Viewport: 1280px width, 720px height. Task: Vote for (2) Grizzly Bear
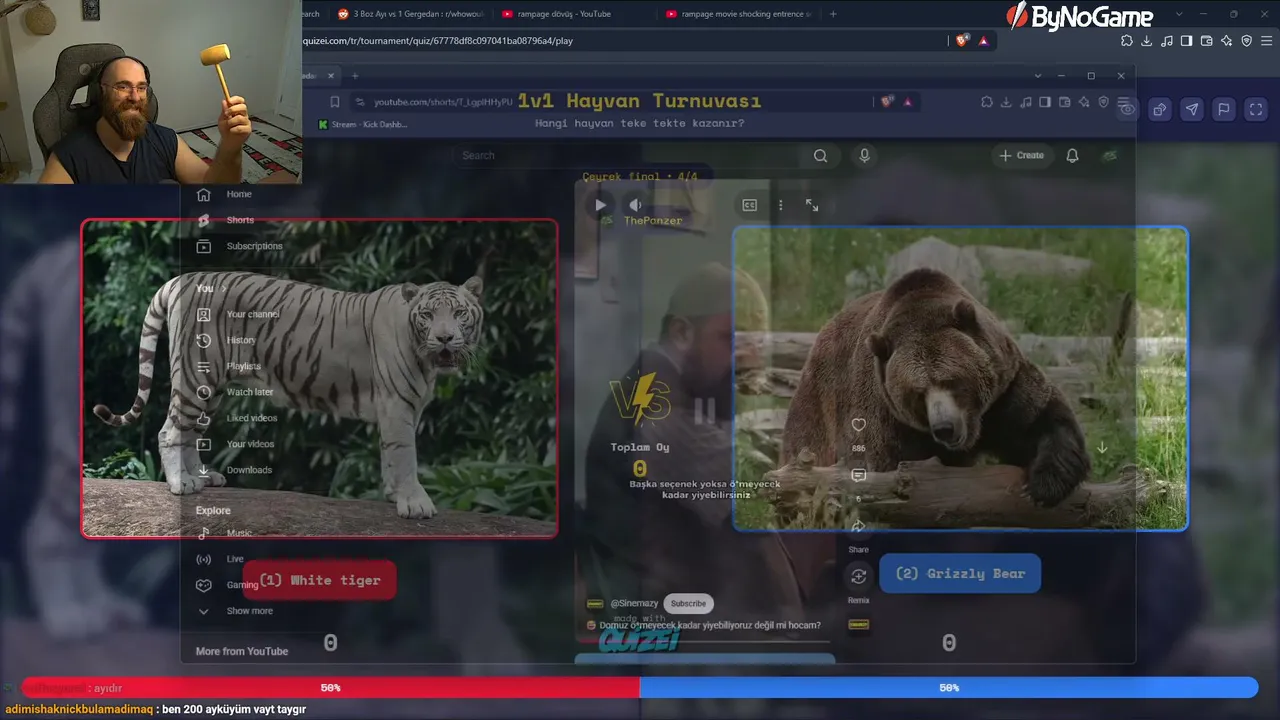(960, 574)
